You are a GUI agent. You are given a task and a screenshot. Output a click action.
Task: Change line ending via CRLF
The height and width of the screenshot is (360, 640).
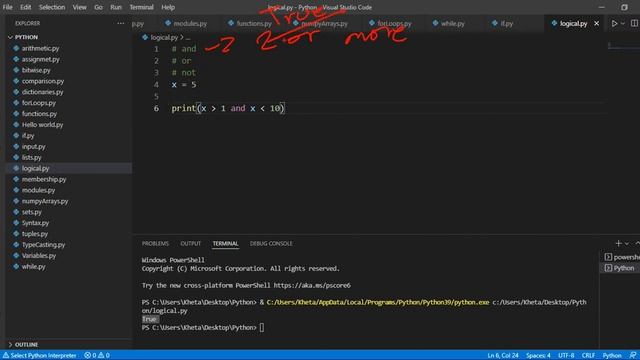pos(588,356)
